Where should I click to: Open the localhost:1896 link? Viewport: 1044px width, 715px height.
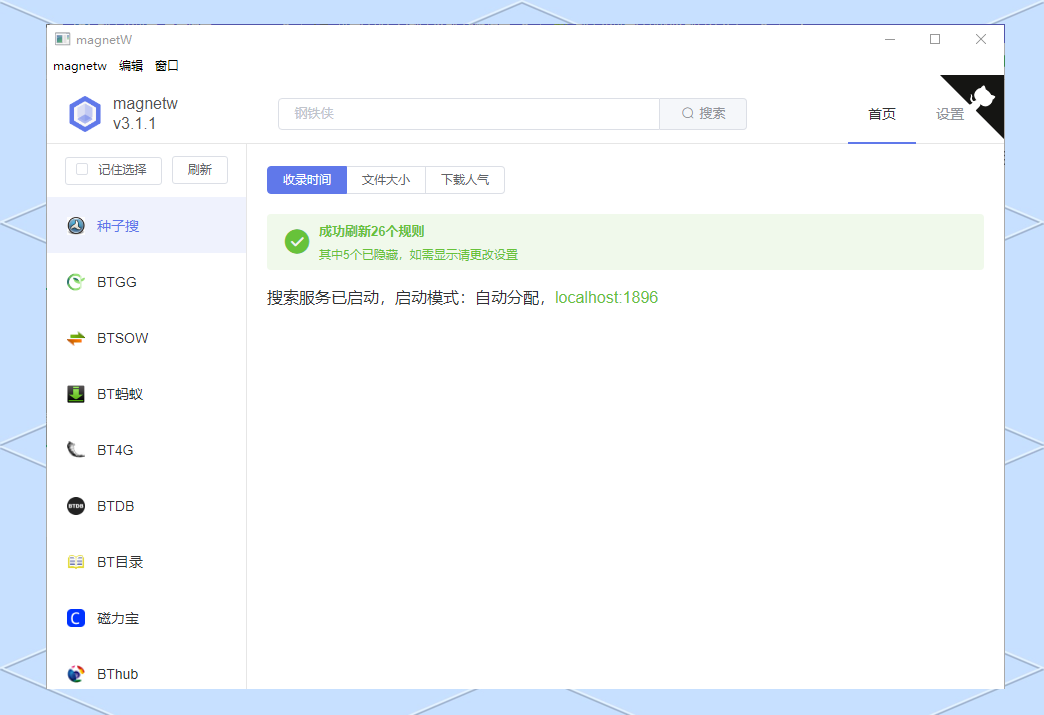point(606,297)
